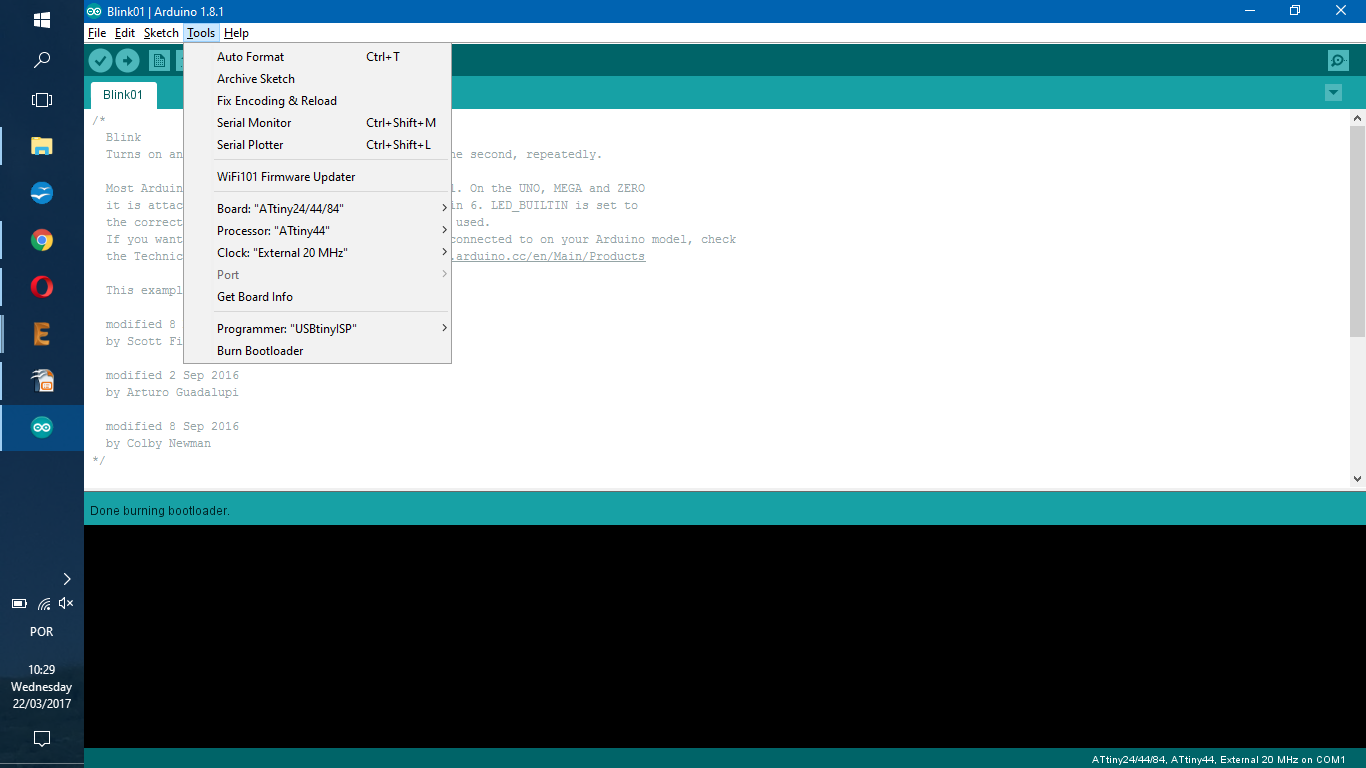Click Burn Bootloader
This screenshot has height=768, width=1366.
coord(317,351)
